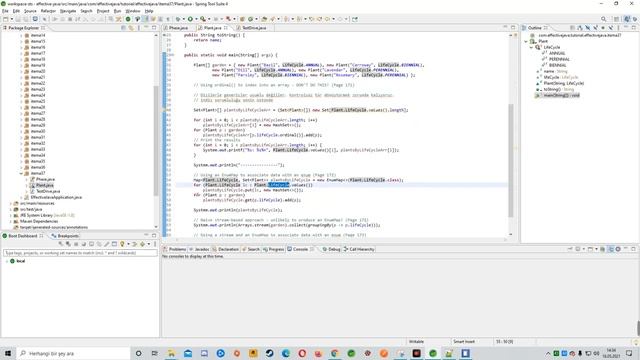This screenshot has height=360, width=640.
Task: Open the Debug view tab
Action: pos(331,249)
